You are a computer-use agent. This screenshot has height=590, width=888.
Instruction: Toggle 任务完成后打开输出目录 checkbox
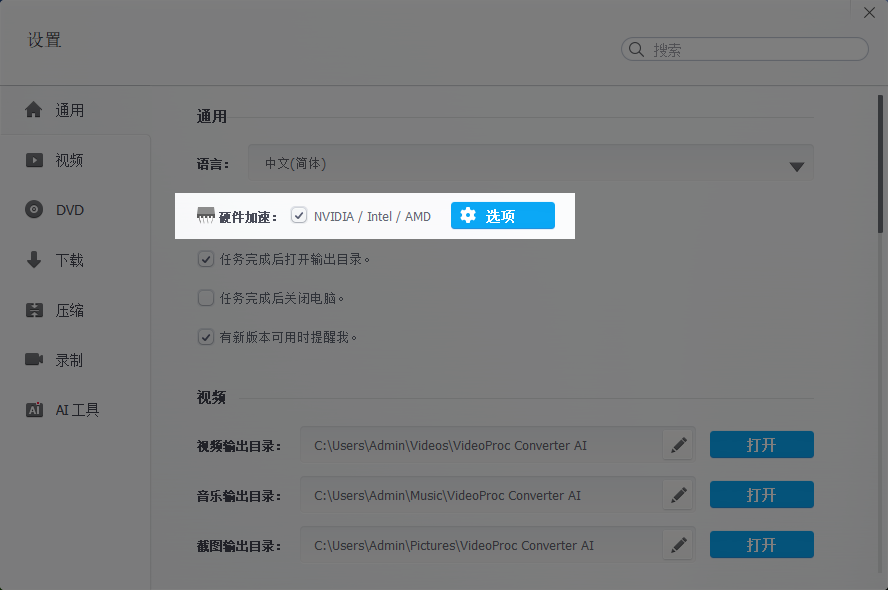point(206,259)
